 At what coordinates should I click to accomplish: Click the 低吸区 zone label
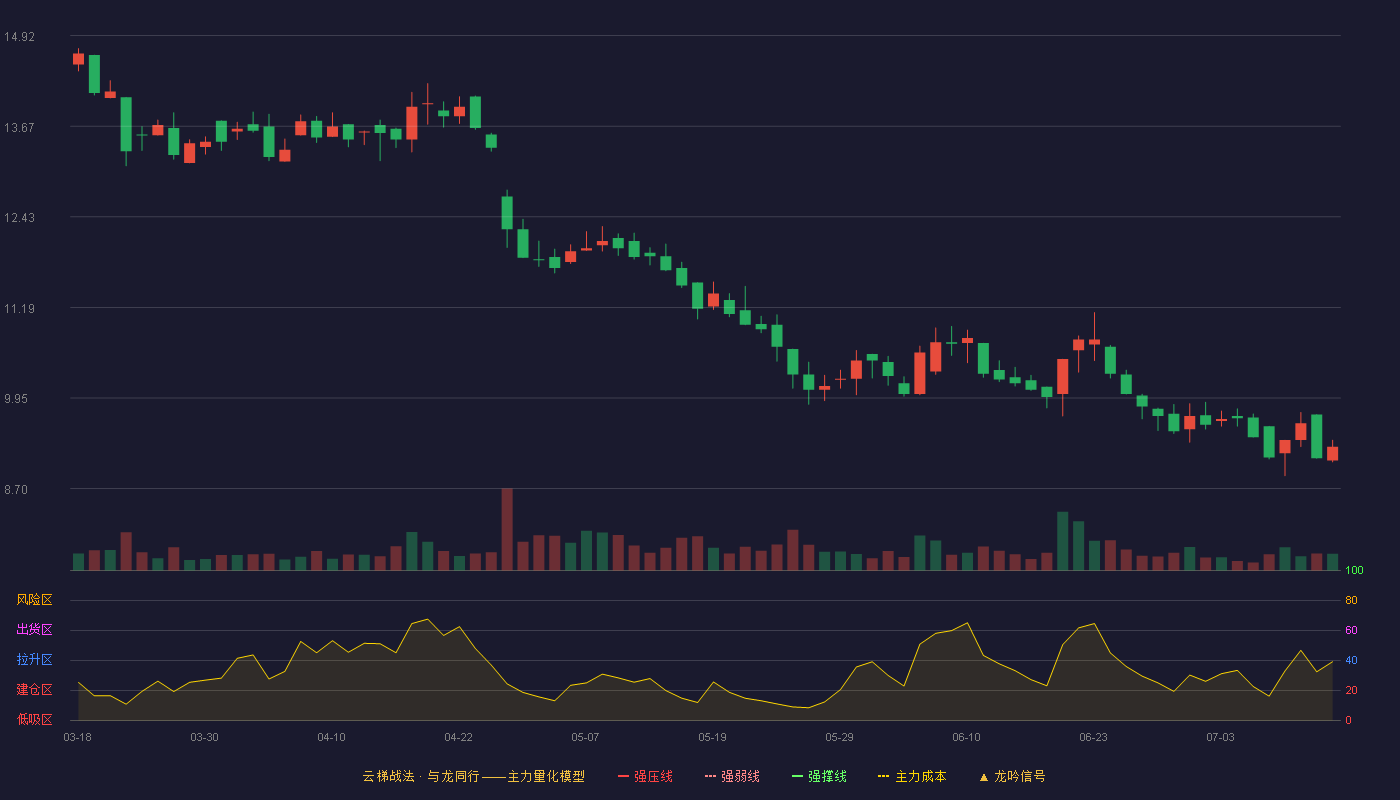pos(34,719)
